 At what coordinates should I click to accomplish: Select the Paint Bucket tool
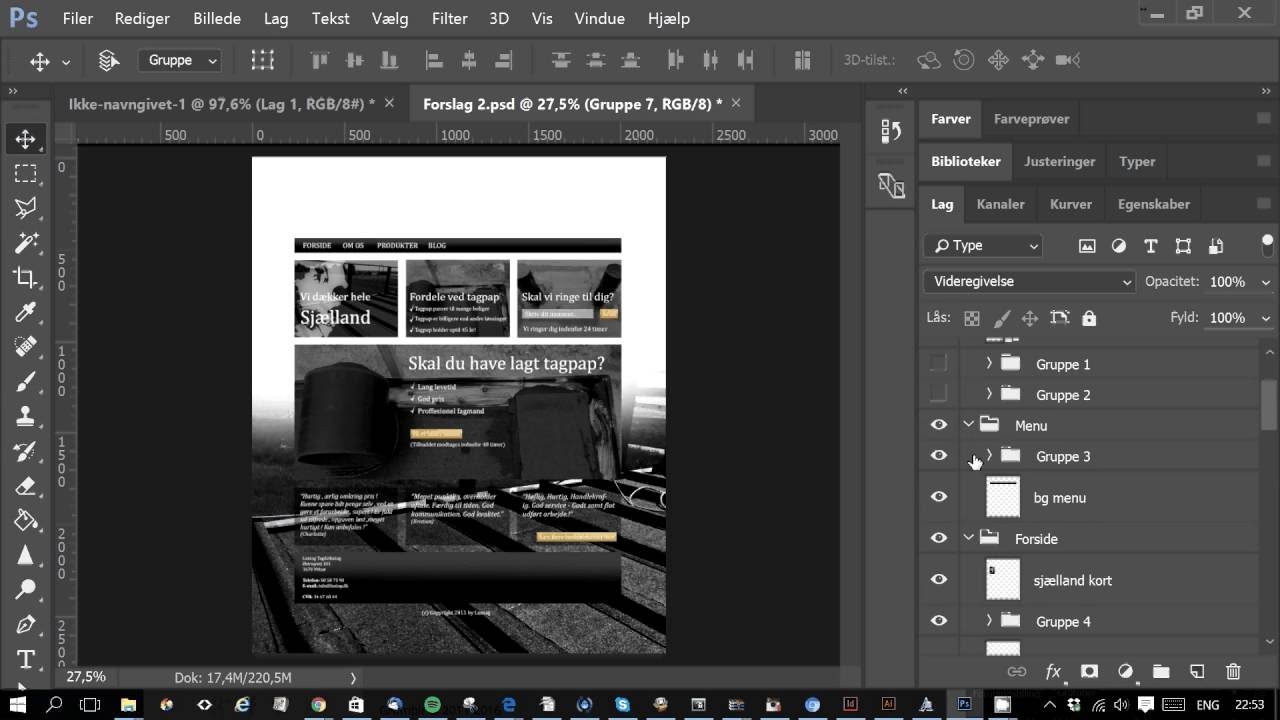pyautogui.click(x=26, y=521)
